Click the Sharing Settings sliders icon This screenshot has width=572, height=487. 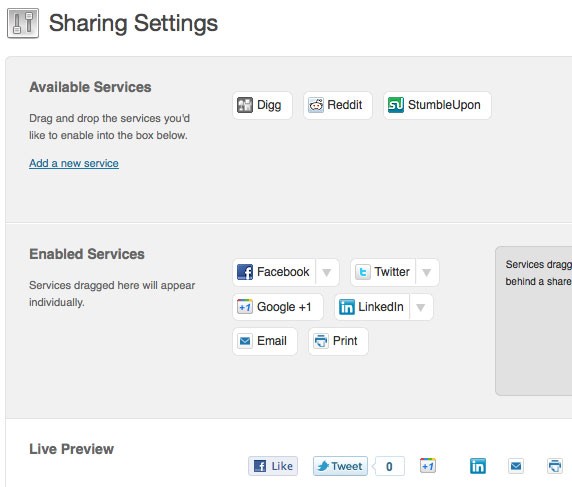coord(23,23)
